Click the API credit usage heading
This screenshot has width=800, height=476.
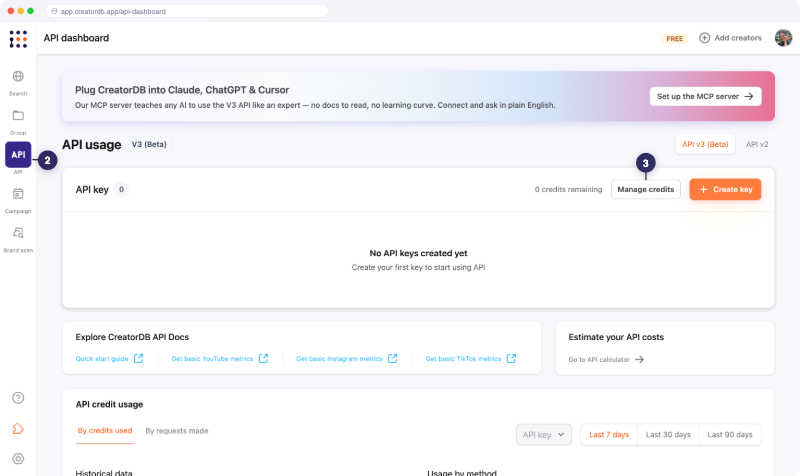tap(109, 405)
